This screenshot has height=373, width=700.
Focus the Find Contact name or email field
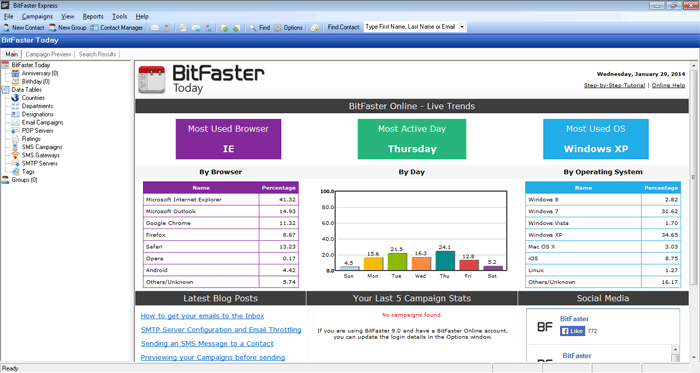[411, 27]
